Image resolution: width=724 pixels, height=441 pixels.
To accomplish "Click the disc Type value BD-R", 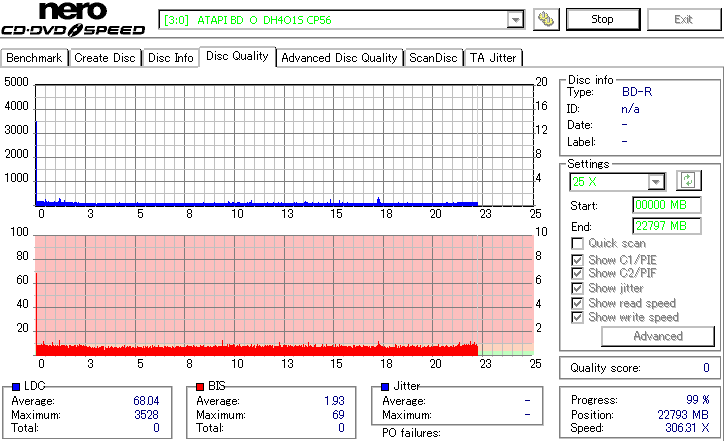I will pyautogui.click(x=637, y=92).
